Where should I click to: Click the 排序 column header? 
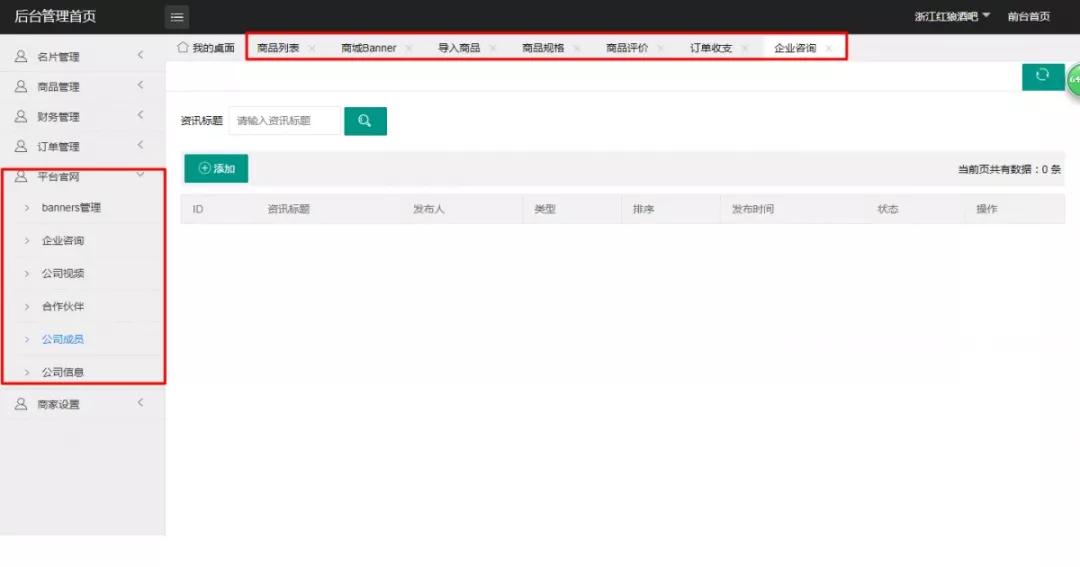643,209
